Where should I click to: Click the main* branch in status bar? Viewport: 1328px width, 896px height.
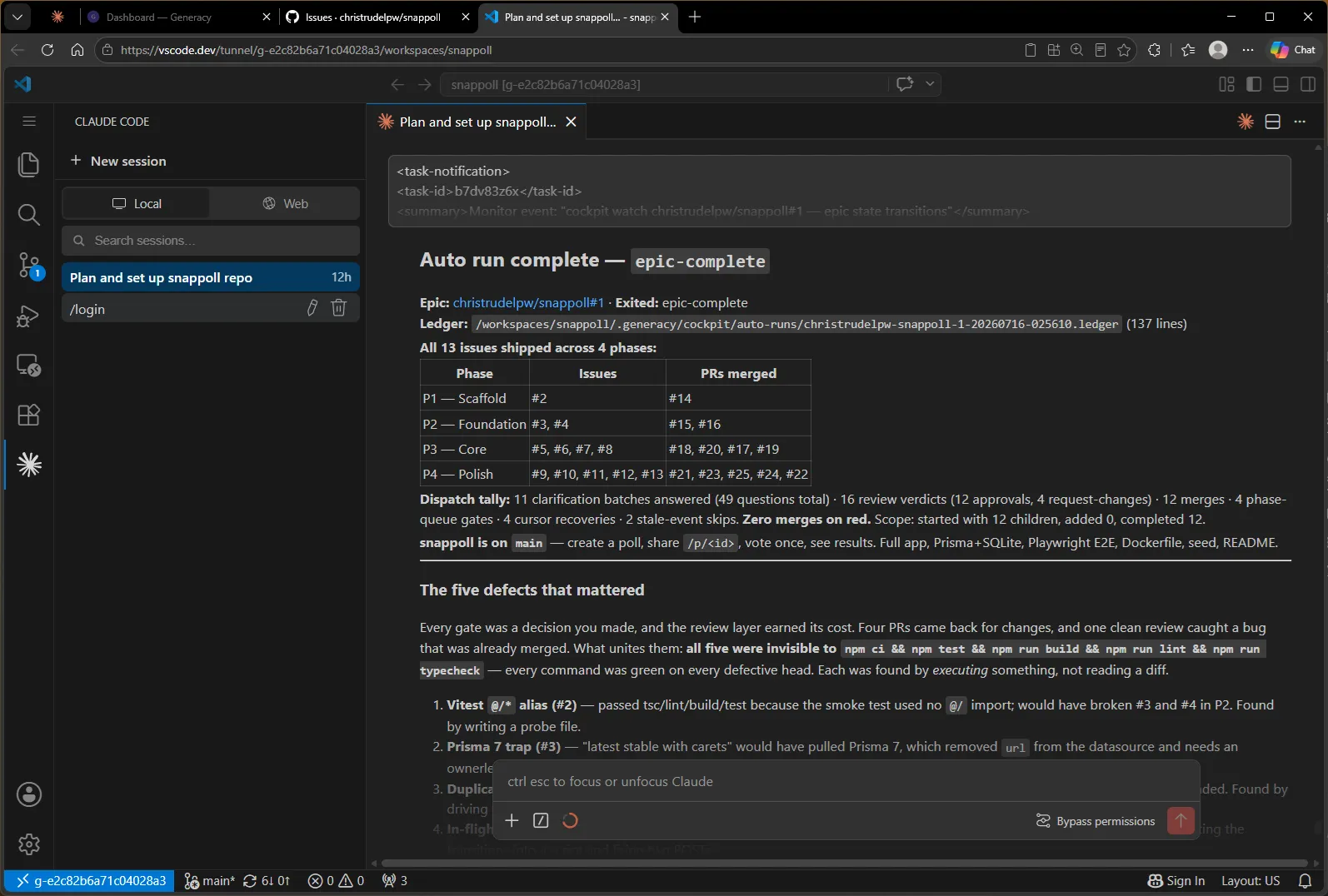point(209,881)
